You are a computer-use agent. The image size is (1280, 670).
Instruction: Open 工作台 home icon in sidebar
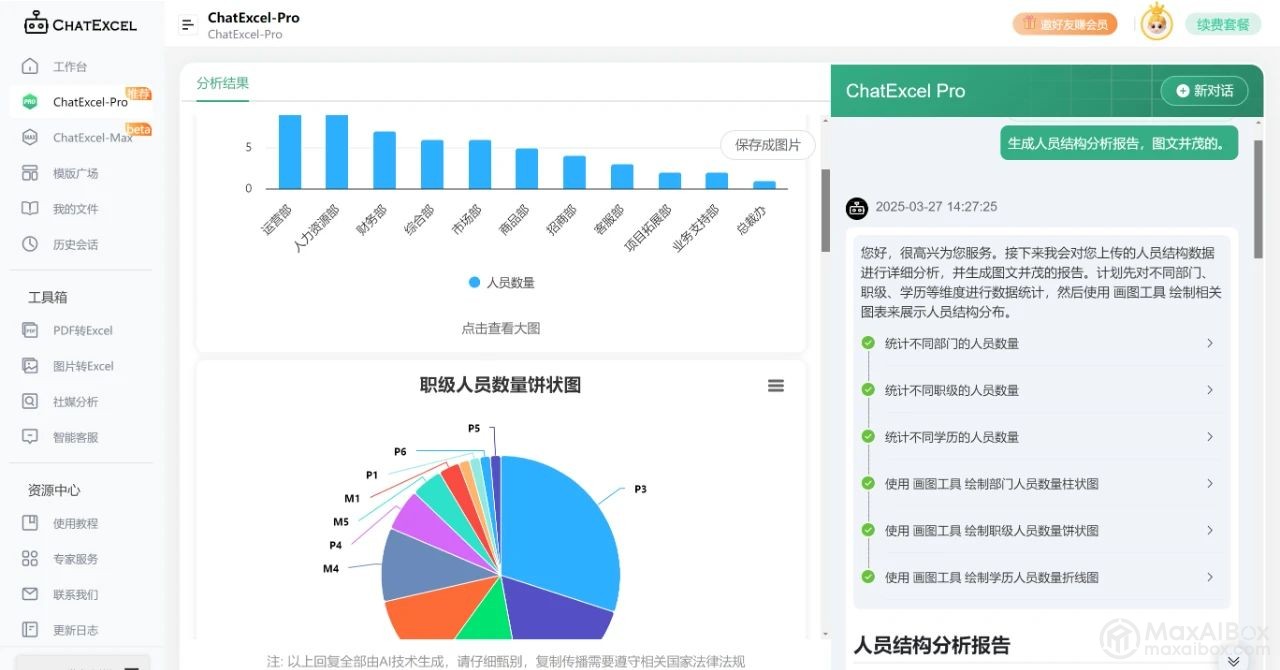30,66
